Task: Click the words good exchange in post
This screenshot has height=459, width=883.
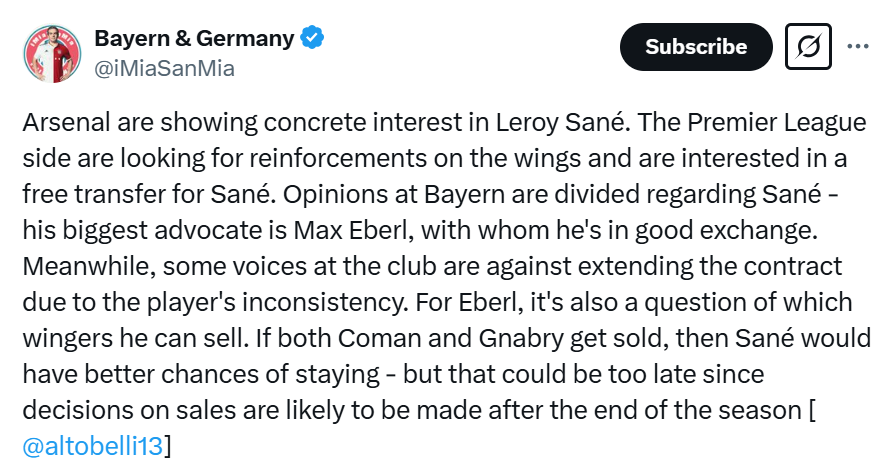Action: [x=726, y=230]
